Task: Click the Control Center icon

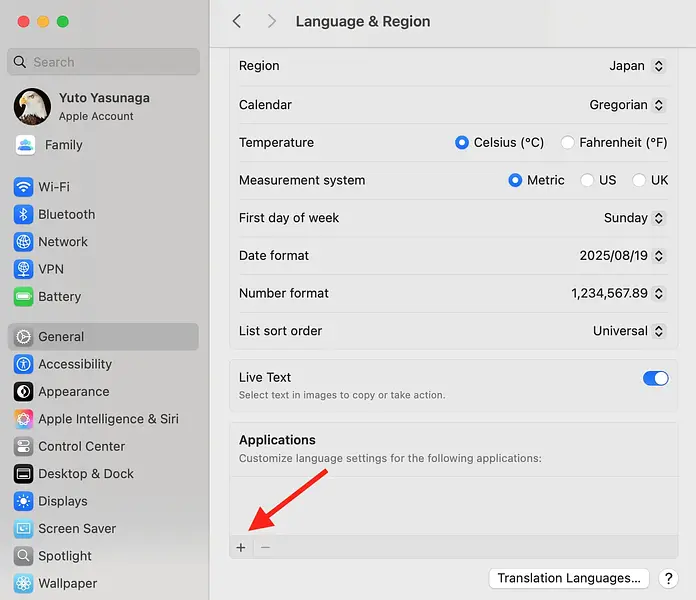Action: 24,446
